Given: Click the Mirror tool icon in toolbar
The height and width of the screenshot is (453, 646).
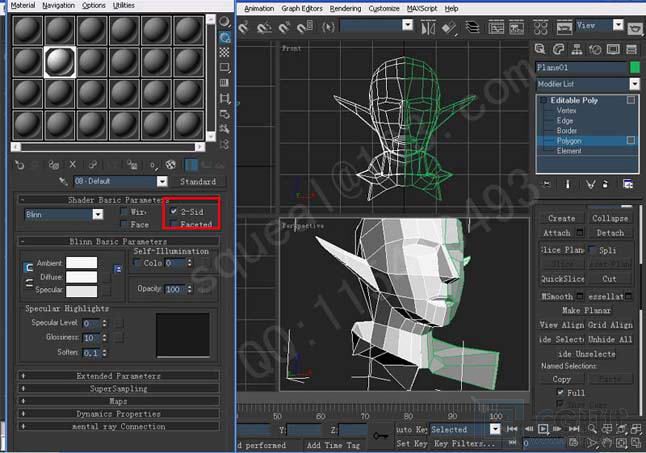Looking at the screenshot, I should point(428,27).
